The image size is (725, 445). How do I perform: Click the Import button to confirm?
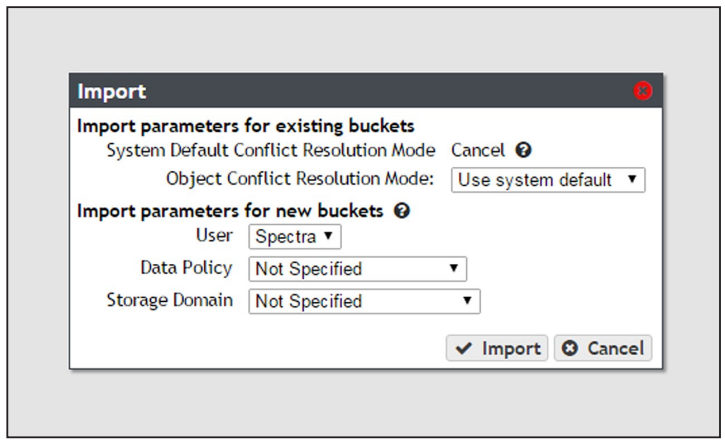[x=497, y=348]
